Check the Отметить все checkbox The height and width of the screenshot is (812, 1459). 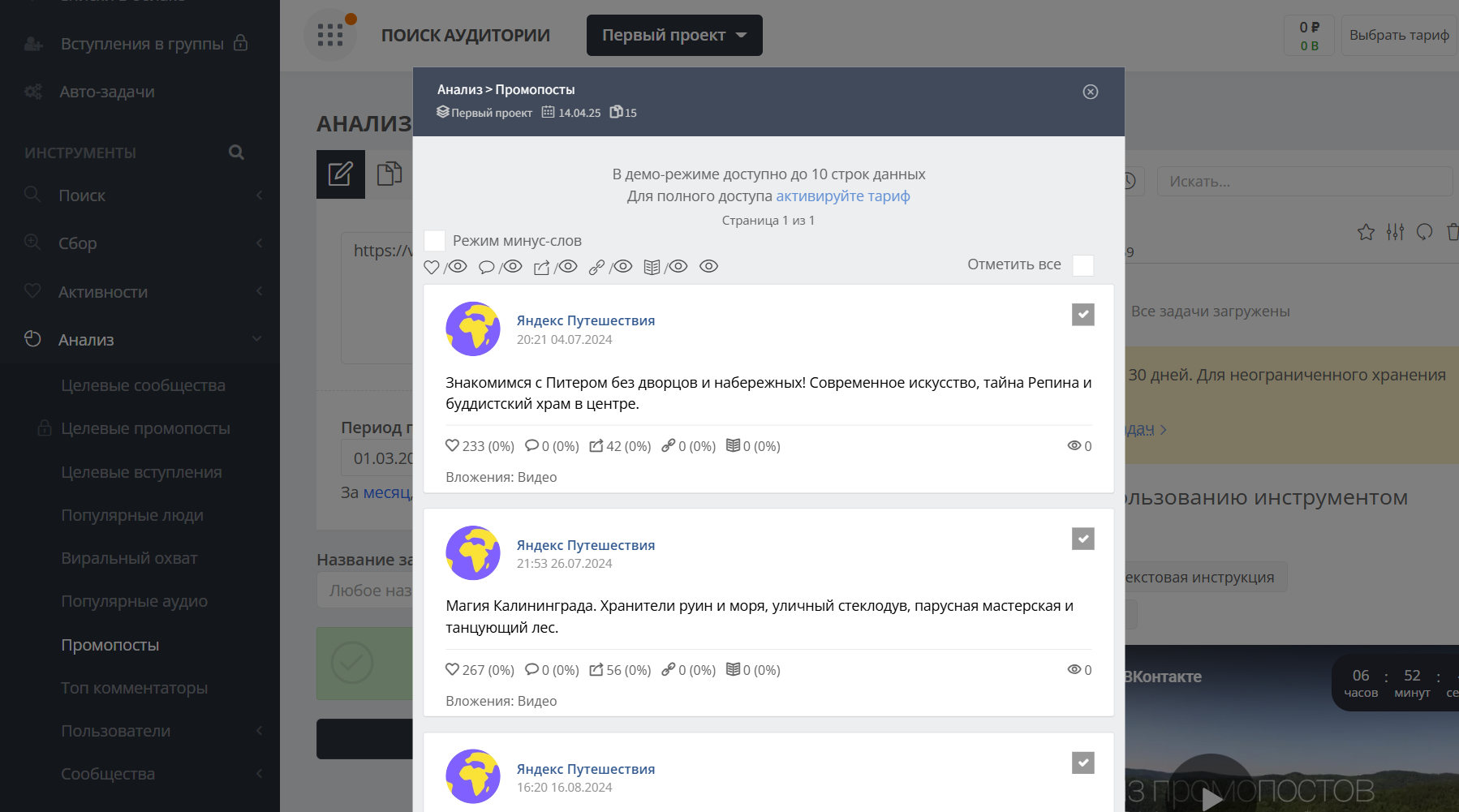1082,265
